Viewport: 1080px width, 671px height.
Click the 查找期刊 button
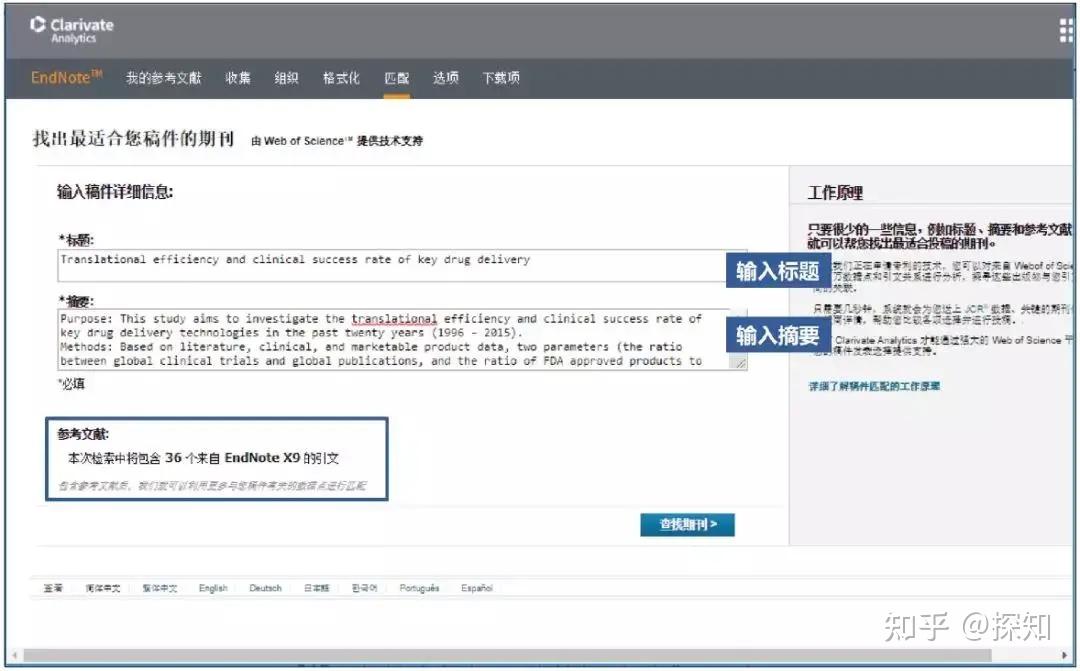pyautogui.click(x=687, y=525)
